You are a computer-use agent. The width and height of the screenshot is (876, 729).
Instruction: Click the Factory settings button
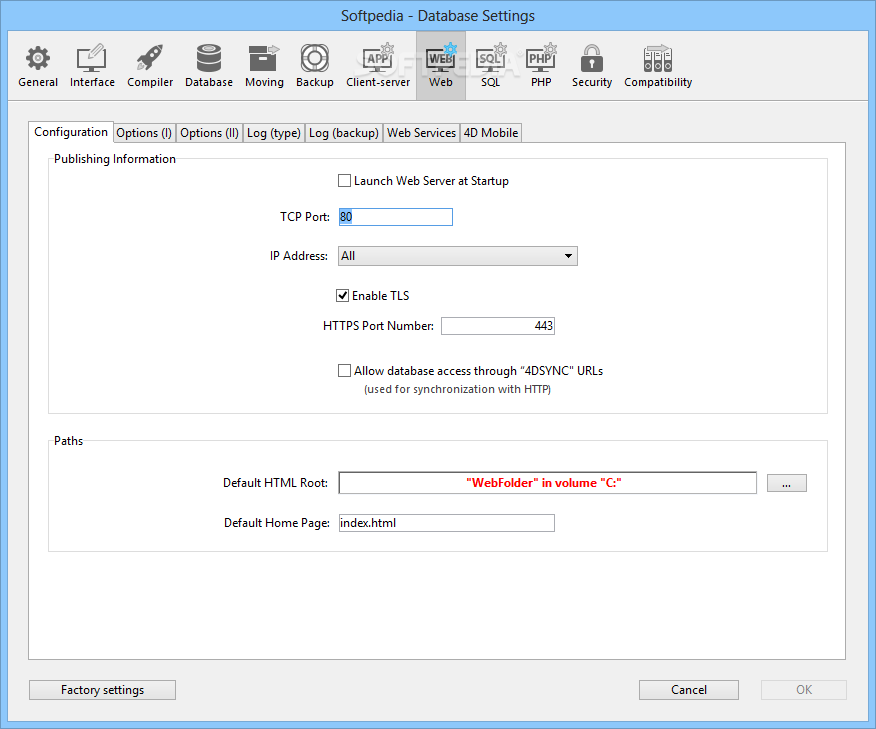point(102,690)
